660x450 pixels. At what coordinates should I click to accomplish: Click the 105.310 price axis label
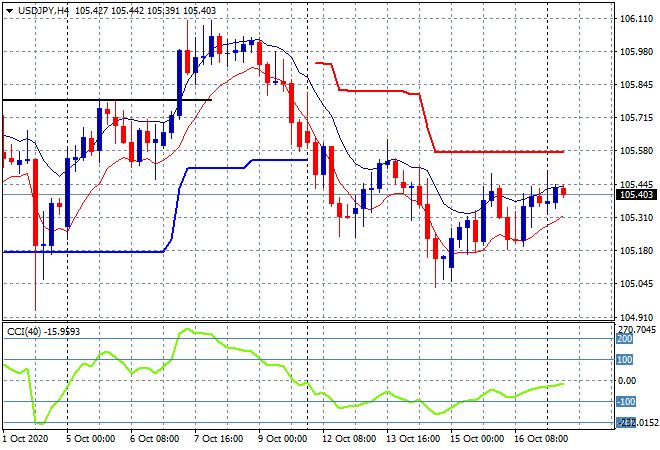tap(636, 218)
